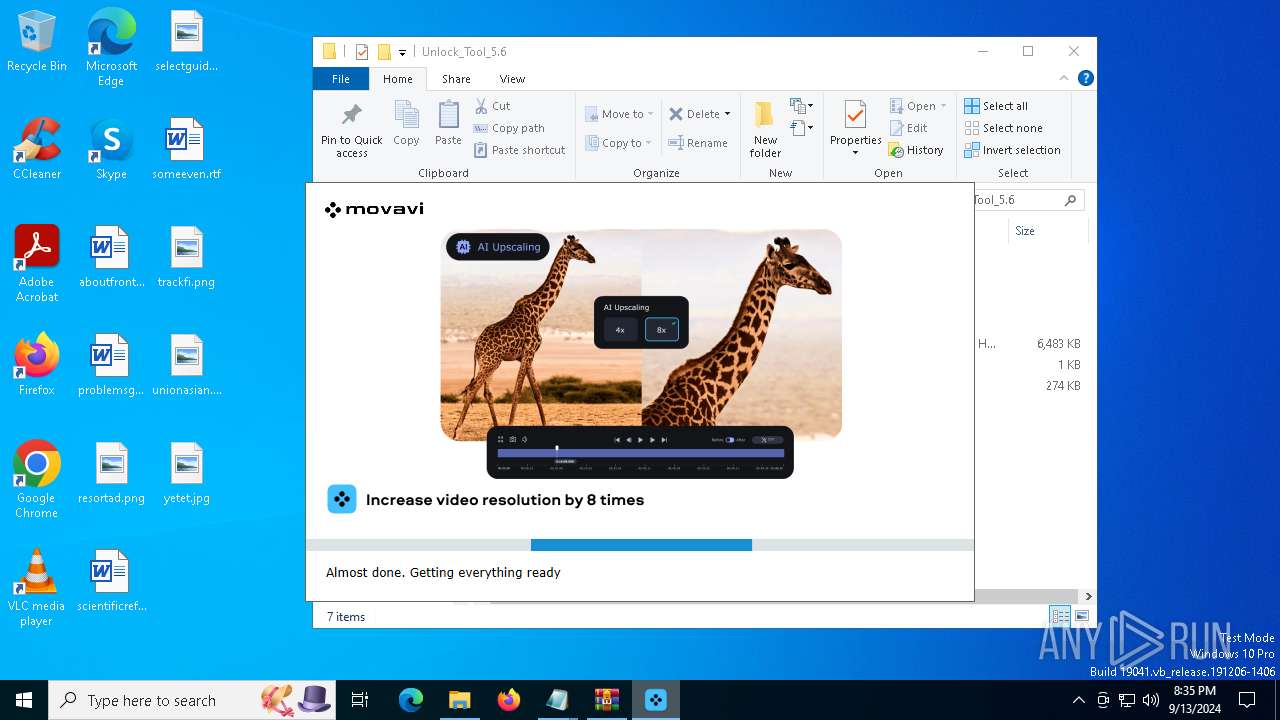Open the Copy to dropdown

point(619,143)
